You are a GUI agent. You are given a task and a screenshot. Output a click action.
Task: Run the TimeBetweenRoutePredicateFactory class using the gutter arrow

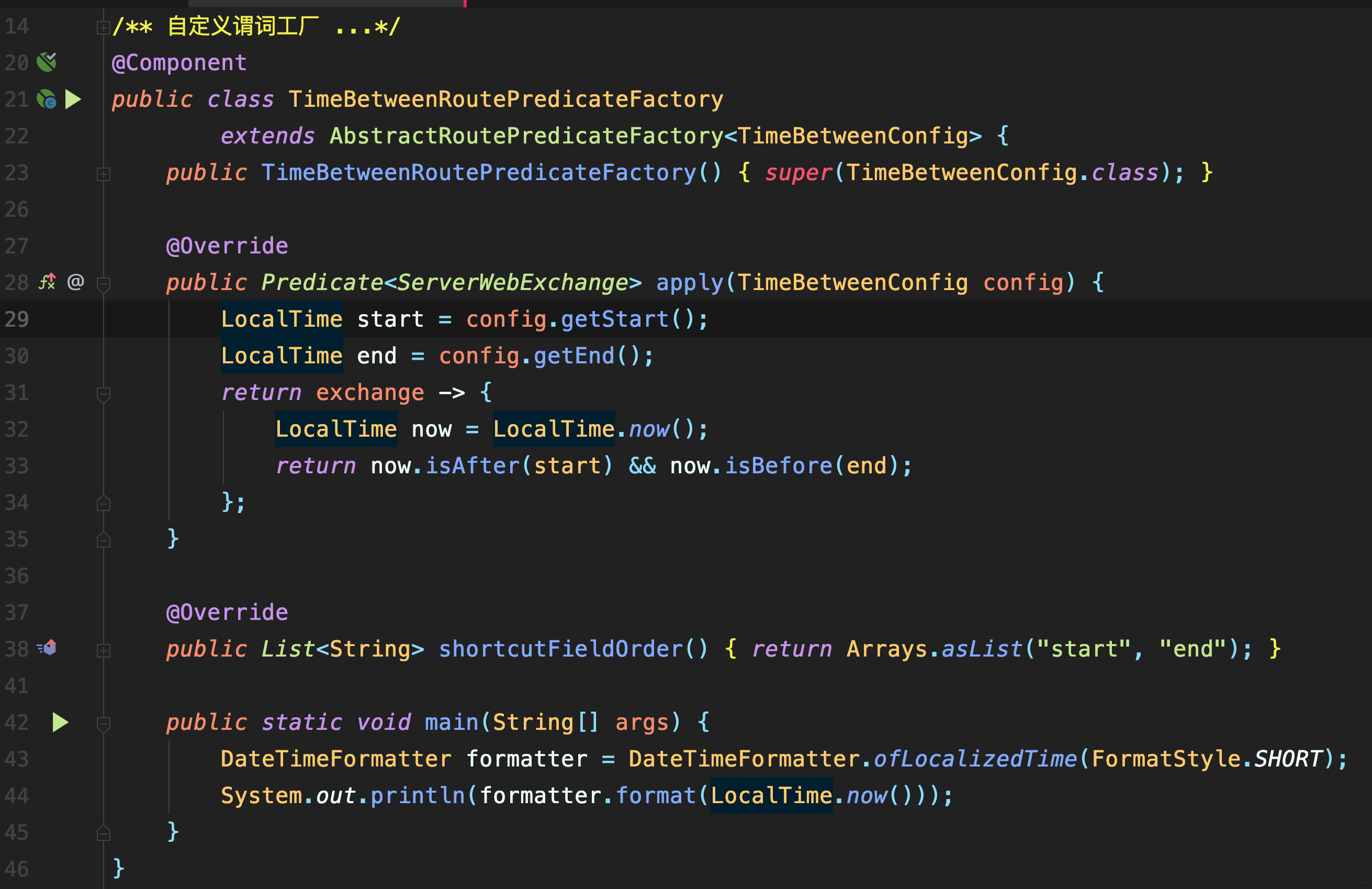point(73,99)
